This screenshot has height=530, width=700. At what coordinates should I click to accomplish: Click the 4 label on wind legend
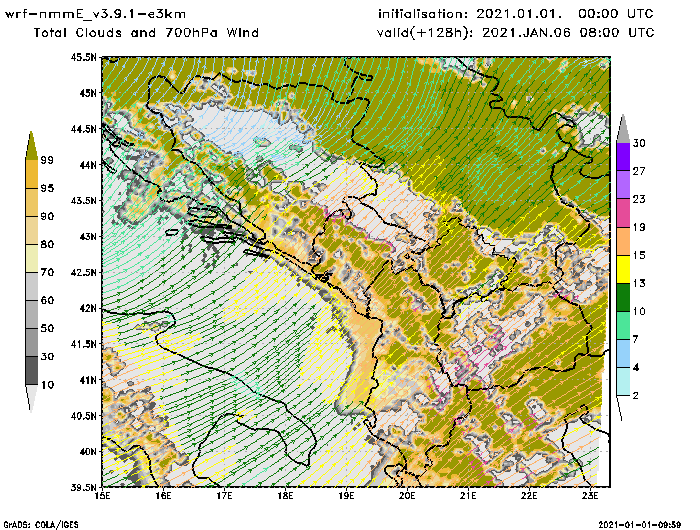click(636, 367)
